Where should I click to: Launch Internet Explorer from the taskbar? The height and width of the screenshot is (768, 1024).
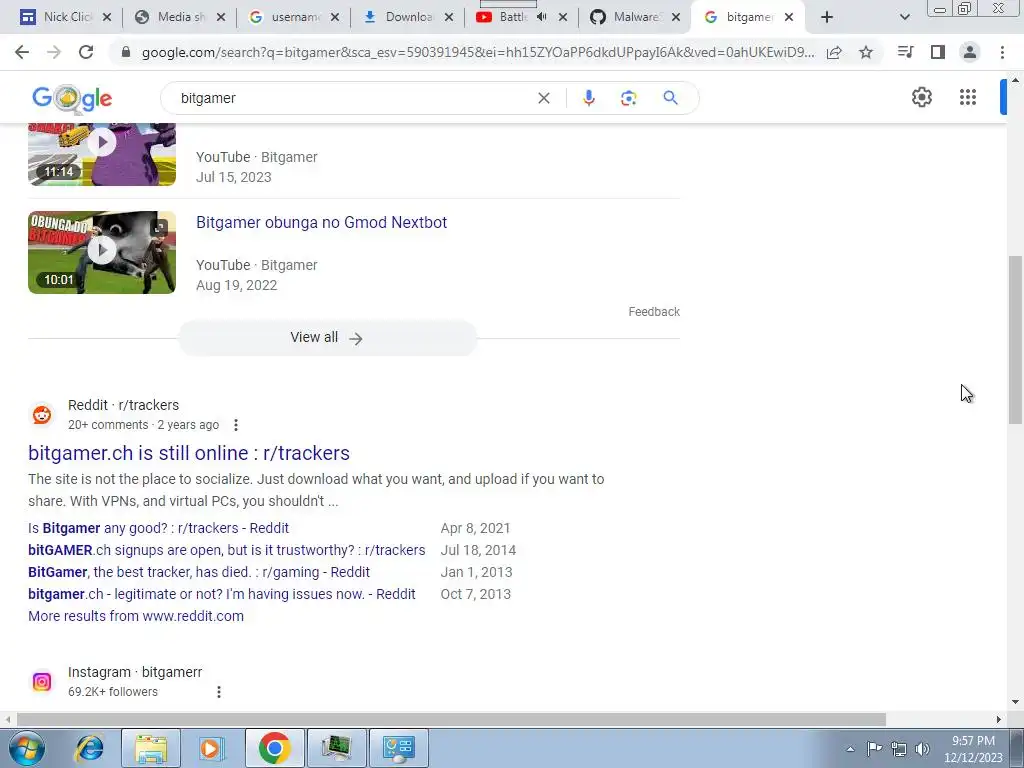coord(89,748)
